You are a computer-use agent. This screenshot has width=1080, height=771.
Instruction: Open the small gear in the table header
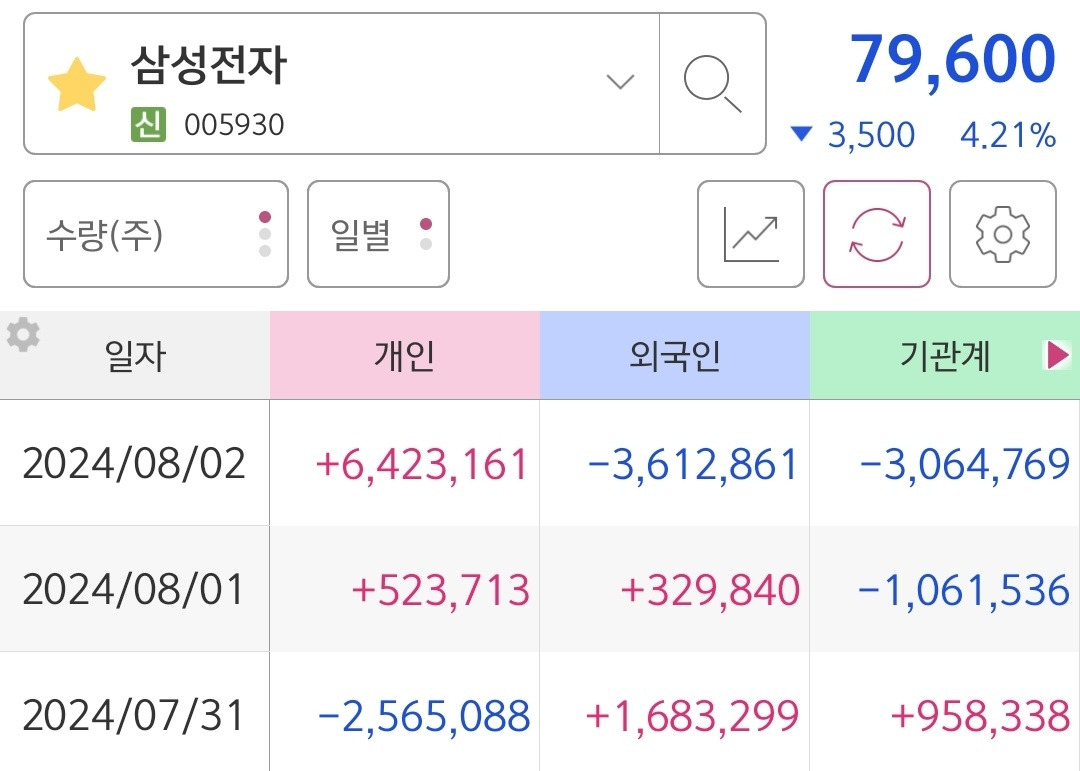(23, 335)
